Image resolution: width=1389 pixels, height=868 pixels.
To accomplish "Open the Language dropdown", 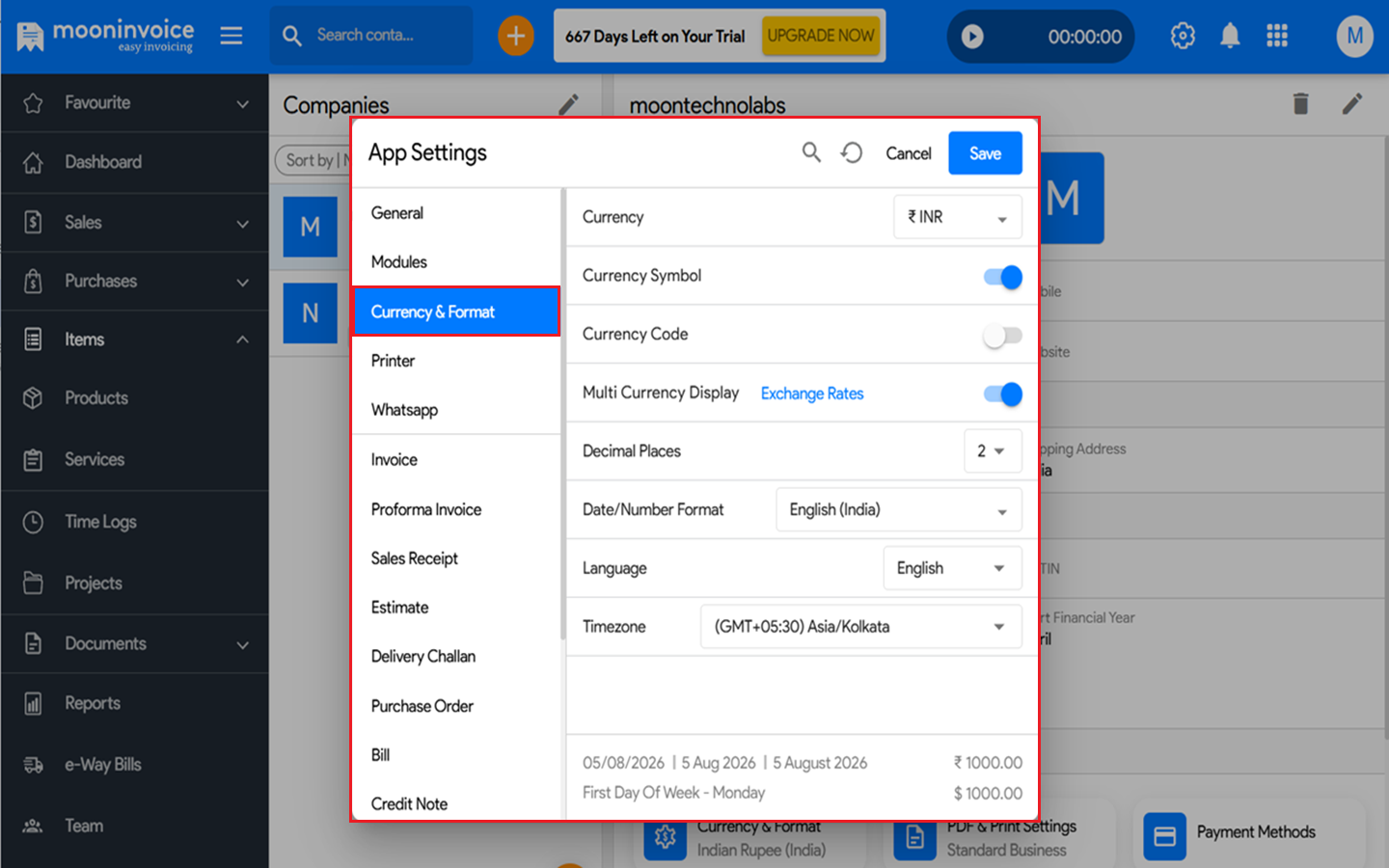I will (x=952, y=568).
